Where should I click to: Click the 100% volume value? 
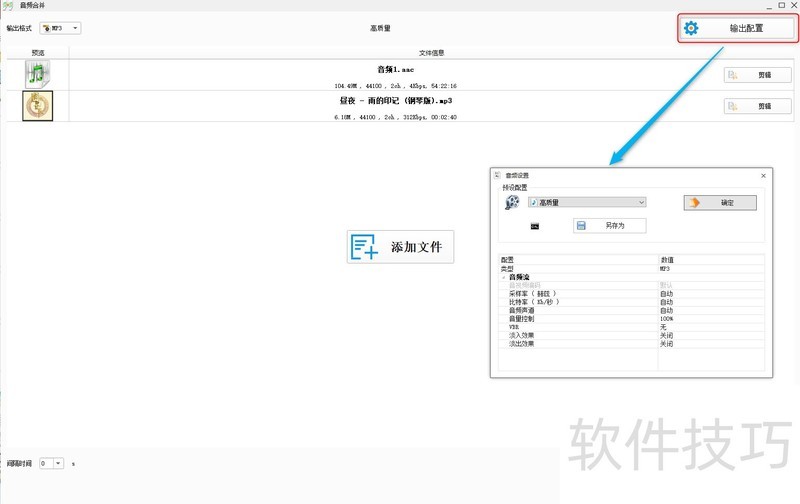point(666,318)
